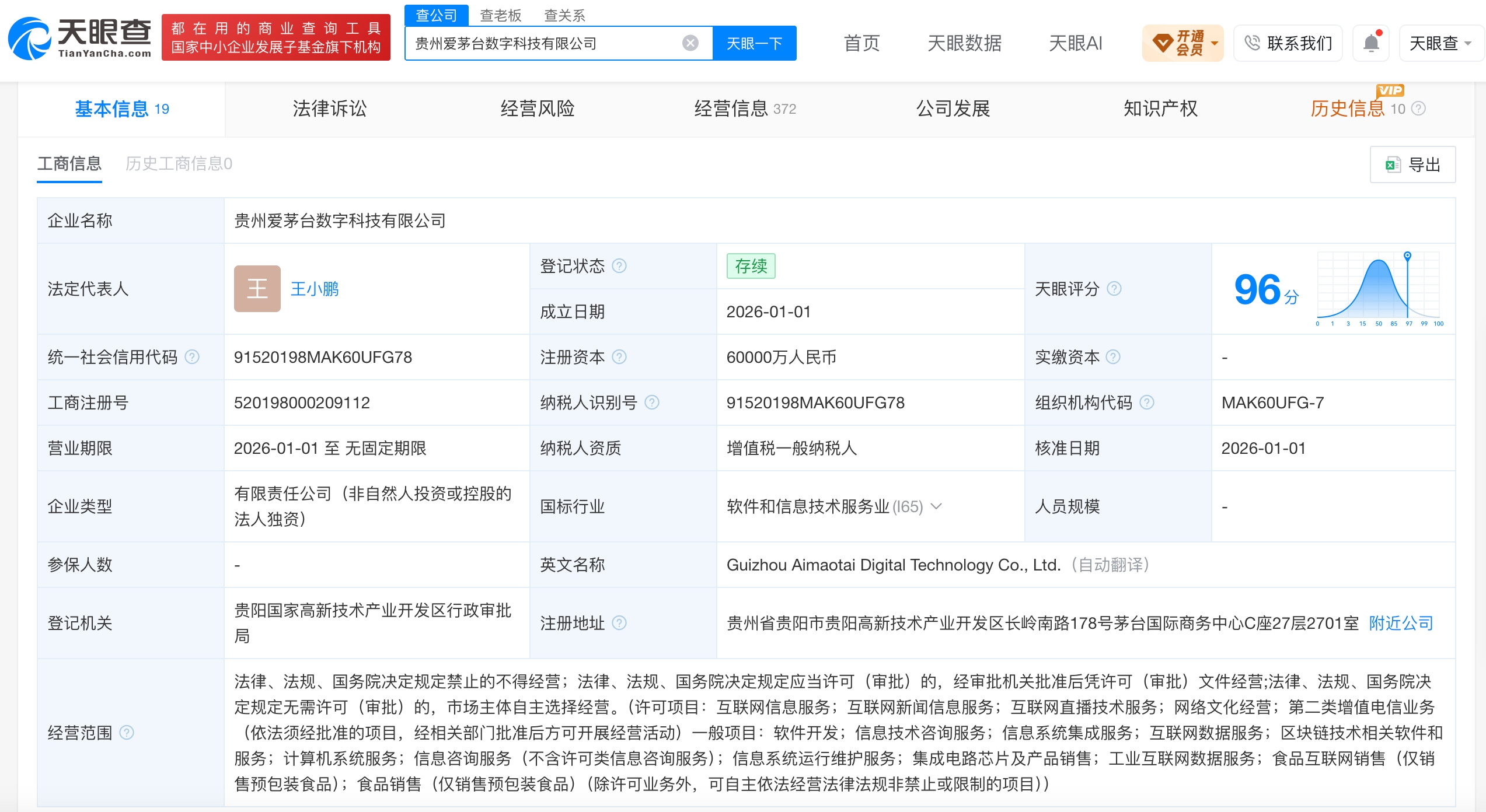Click the 贵阳国家高新技术产业开发区行政审批局 value
Screen dimensions: 1486x812
[373, 623]
